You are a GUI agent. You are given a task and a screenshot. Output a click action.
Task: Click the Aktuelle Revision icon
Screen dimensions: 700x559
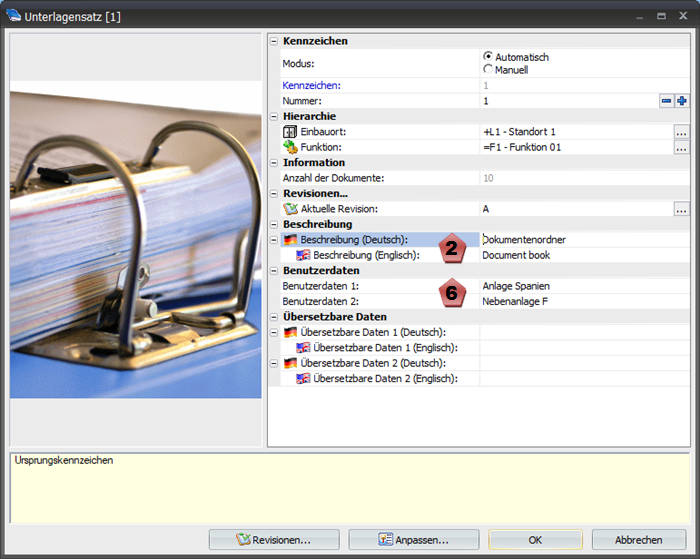291,209
